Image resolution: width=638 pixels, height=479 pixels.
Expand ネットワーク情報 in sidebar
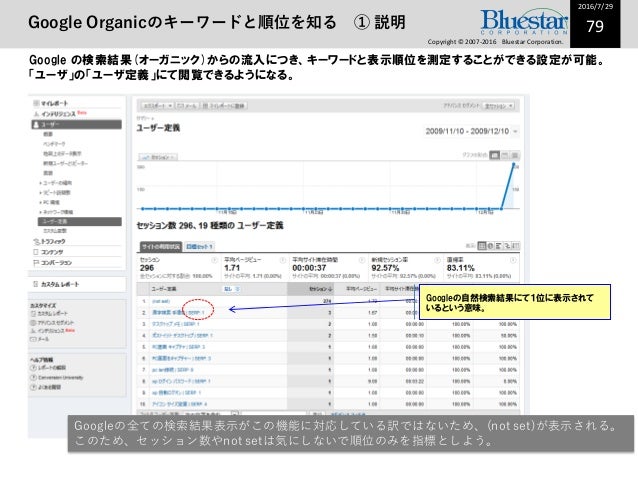(58, 212)
